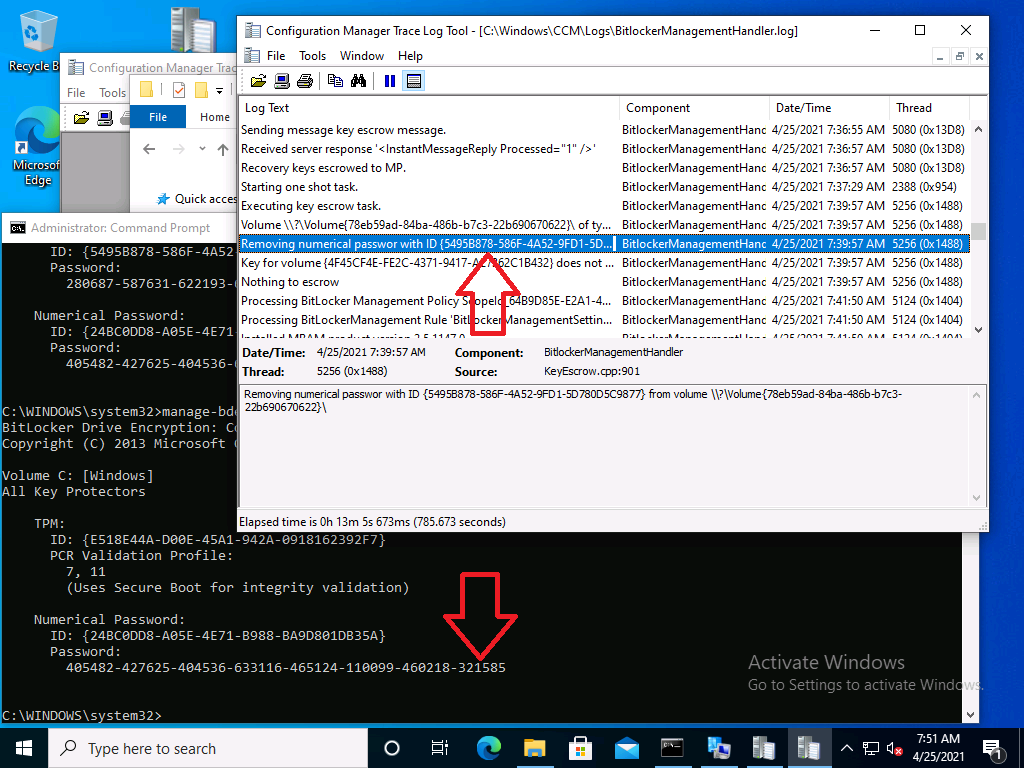Open Find with the binoculars icon
The width and height of the screenshot is (1024, 768).
[358, 81]
